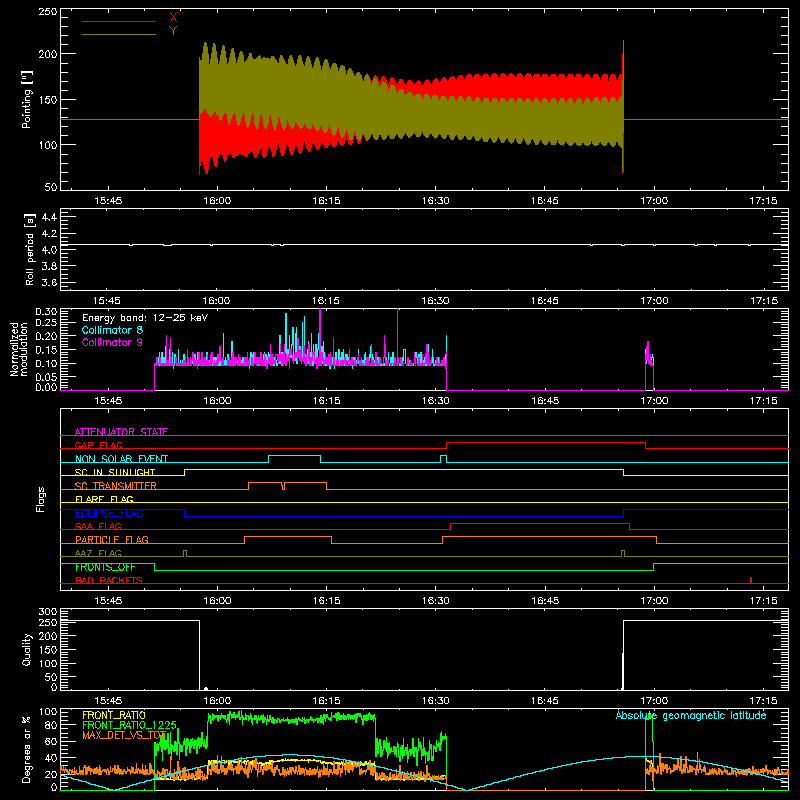Click the short NON_SOLAR_EVENT pulse near 16:31
The width and height of the screenshot is (800, 800).
443,459
